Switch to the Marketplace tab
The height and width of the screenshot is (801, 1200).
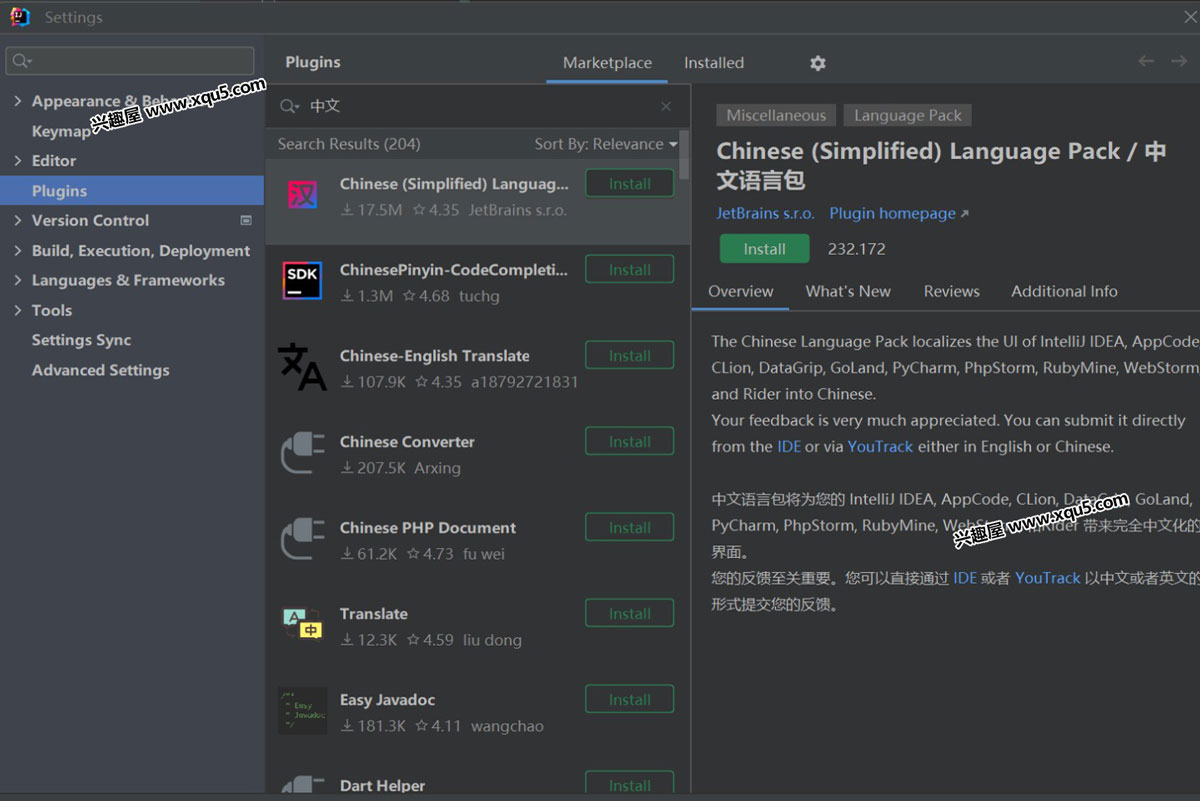(607, 63)
